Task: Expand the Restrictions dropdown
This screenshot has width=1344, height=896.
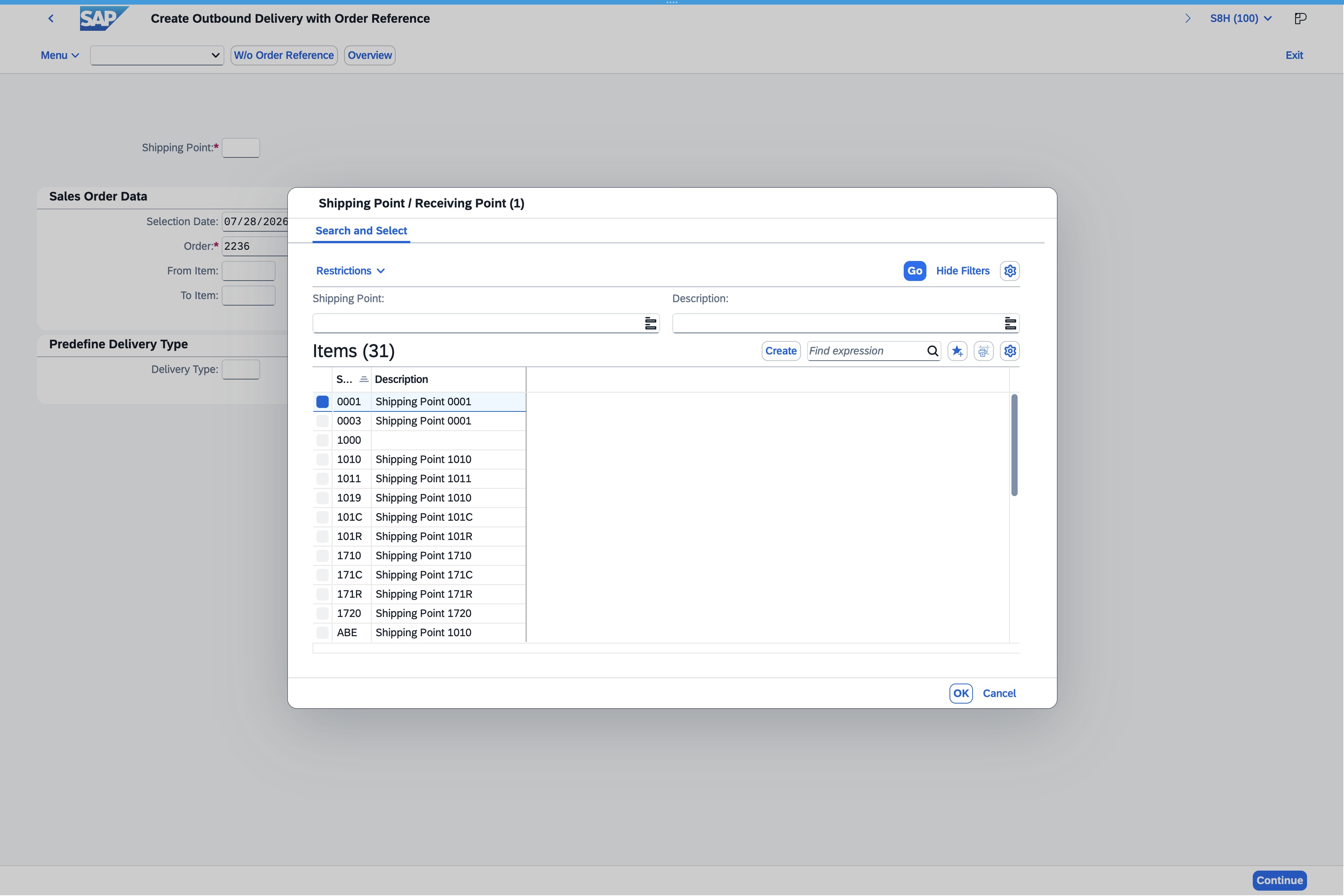Action: 350,271
